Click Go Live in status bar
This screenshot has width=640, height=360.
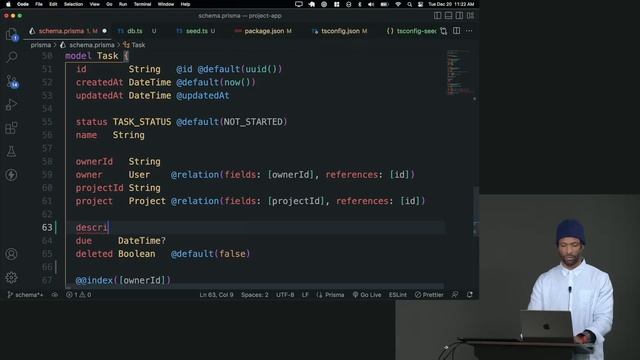point(367,295)
